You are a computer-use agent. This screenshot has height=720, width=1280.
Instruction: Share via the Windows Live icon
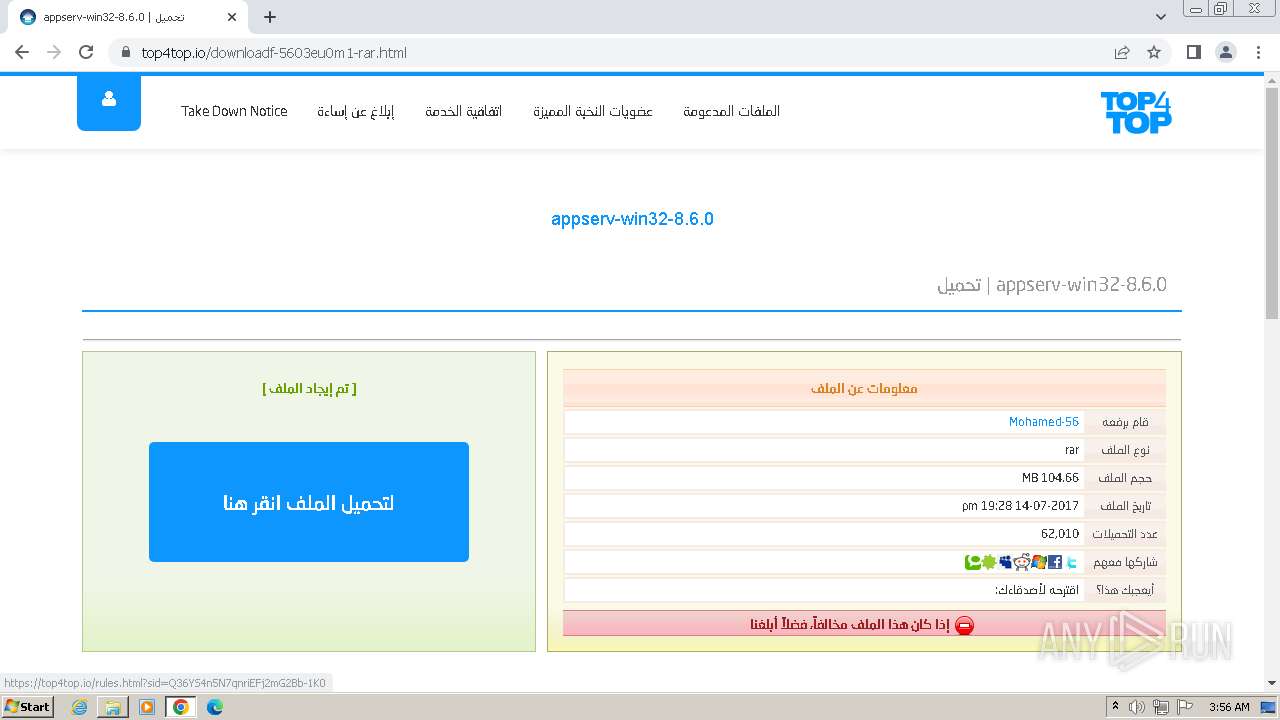point(1038,562)
